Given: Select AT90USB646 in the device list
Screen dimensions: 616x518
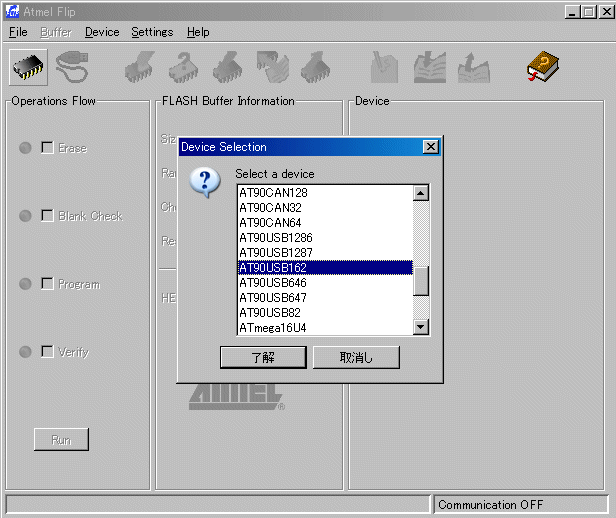Looking at the screenshot, I should point(325,283).
